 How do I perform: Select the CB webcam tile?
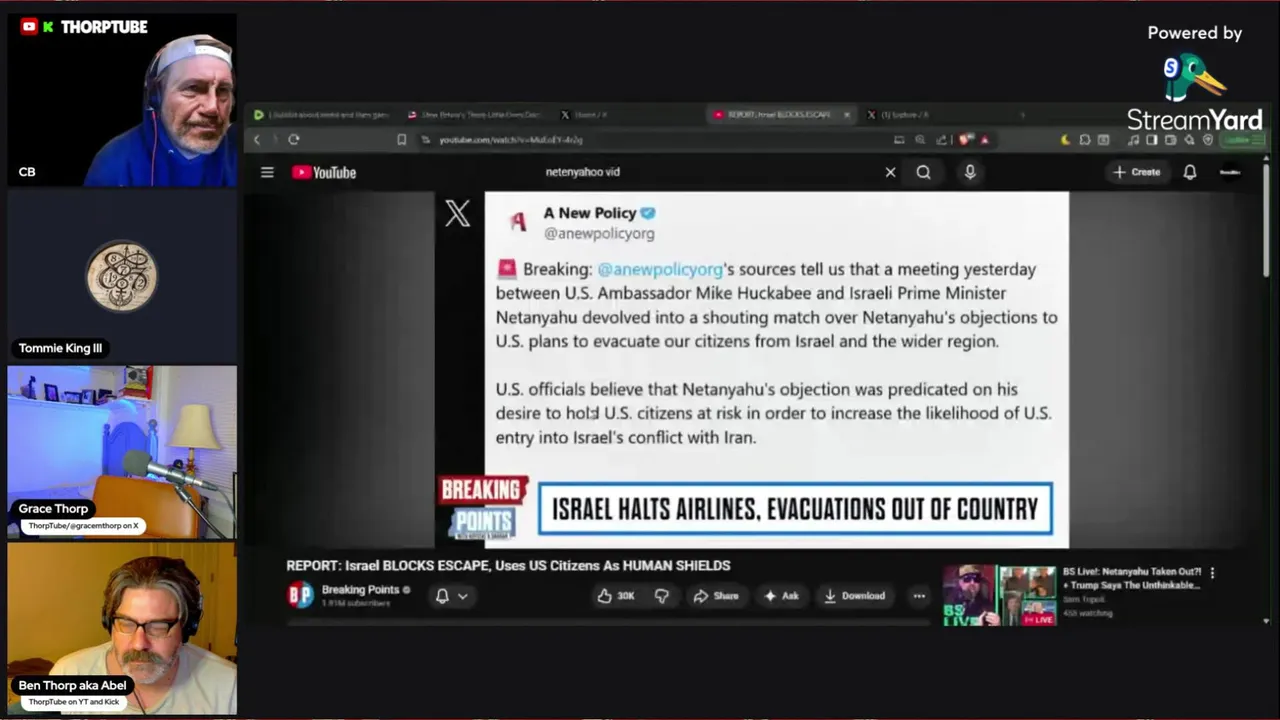tap(122, 99)
